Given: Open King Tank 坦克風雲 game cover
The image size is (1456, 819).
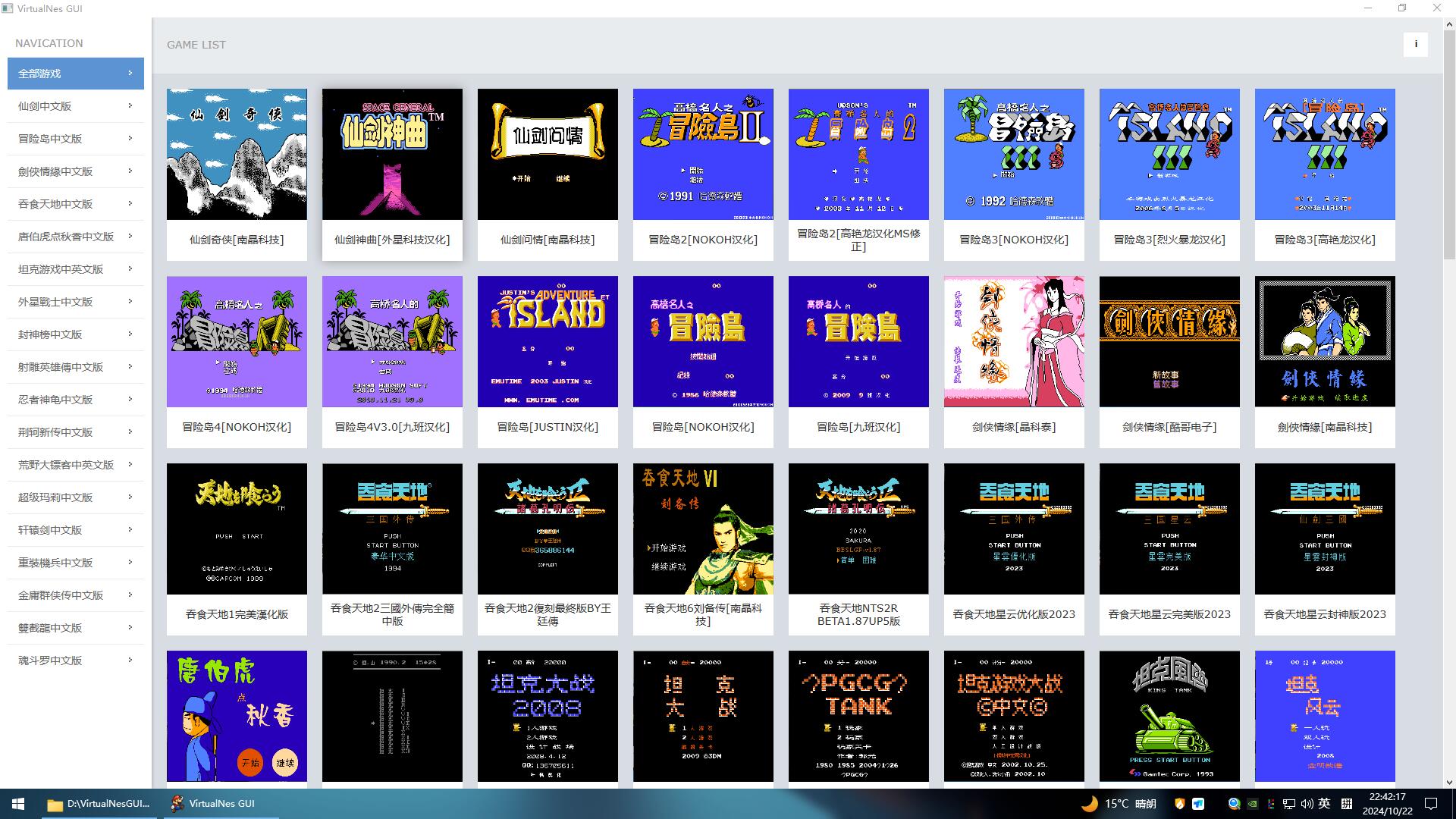Looking at the screenshot, I should [x=1169, y=716].
